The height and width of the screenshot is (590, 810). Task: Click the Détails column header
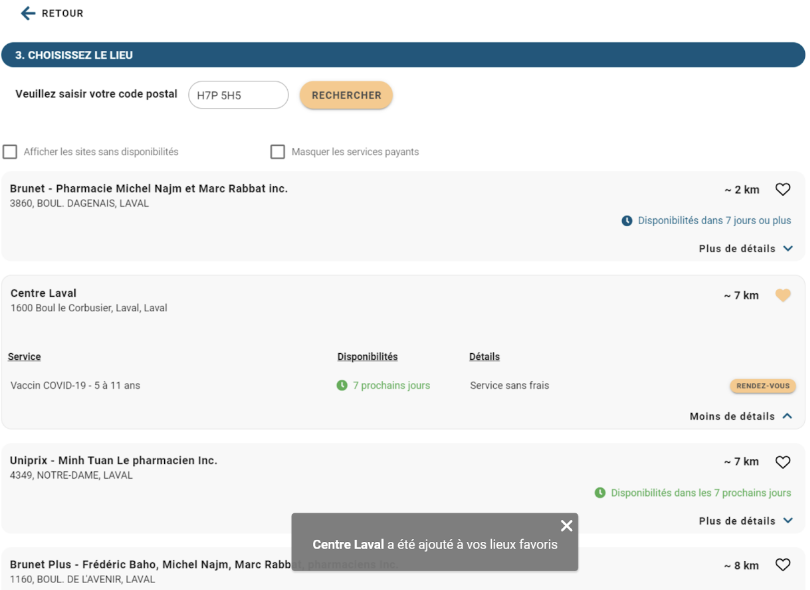[x=484, y=356]
